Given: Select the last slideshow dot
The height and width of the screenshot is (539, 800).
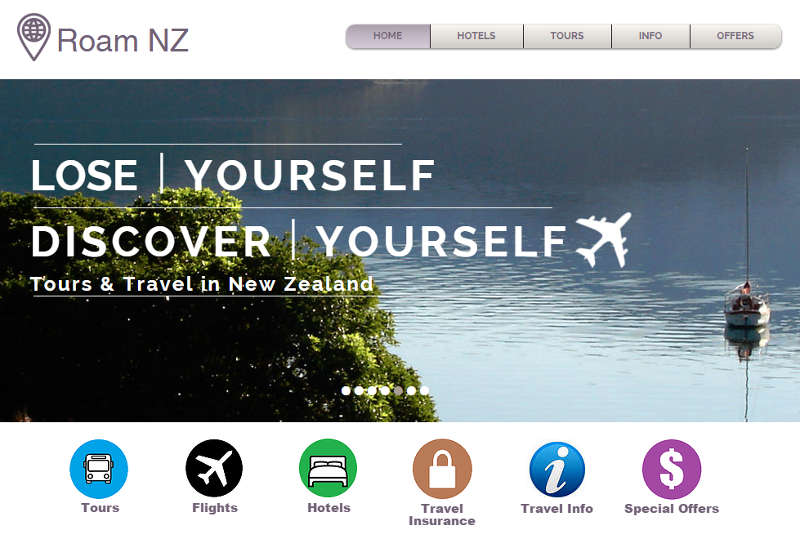Looking at the screenshot, I should 424,390.
